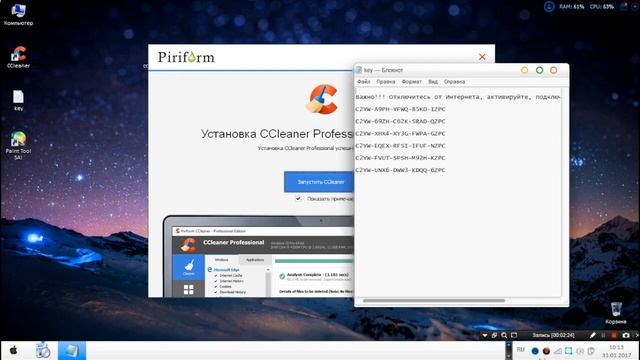Click the CCleaner logo in the installer

(x=322, y=99)
